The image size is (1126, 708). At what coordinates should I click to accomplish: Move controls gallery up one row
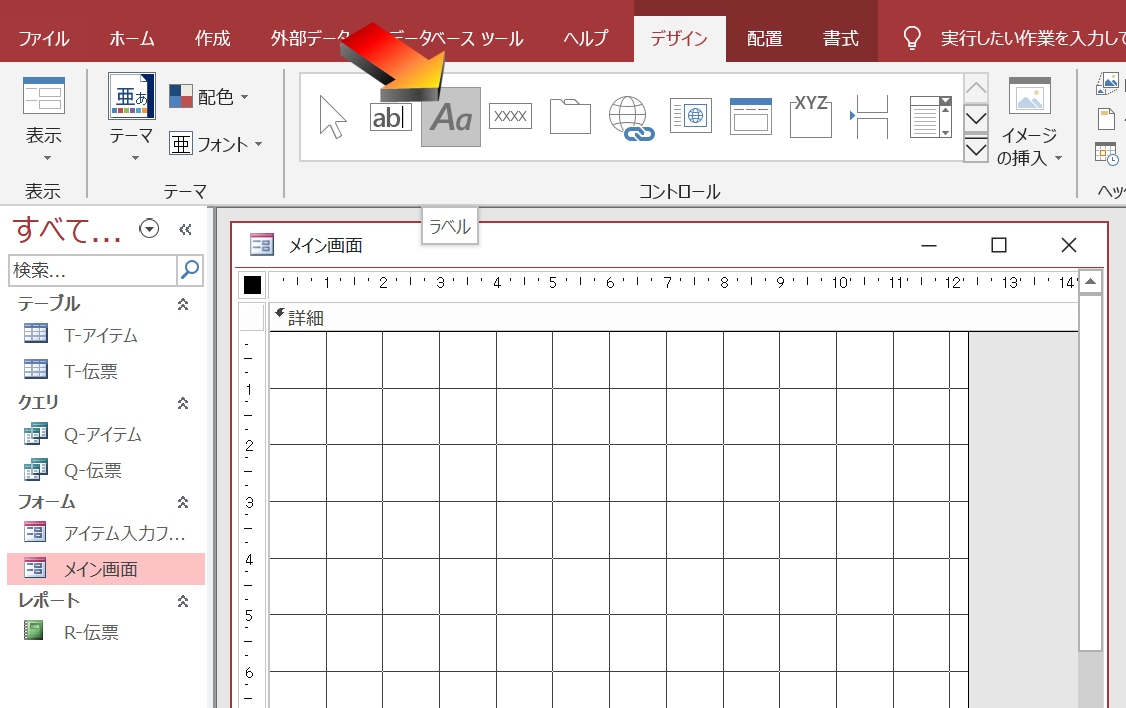[x=975, y=88]
